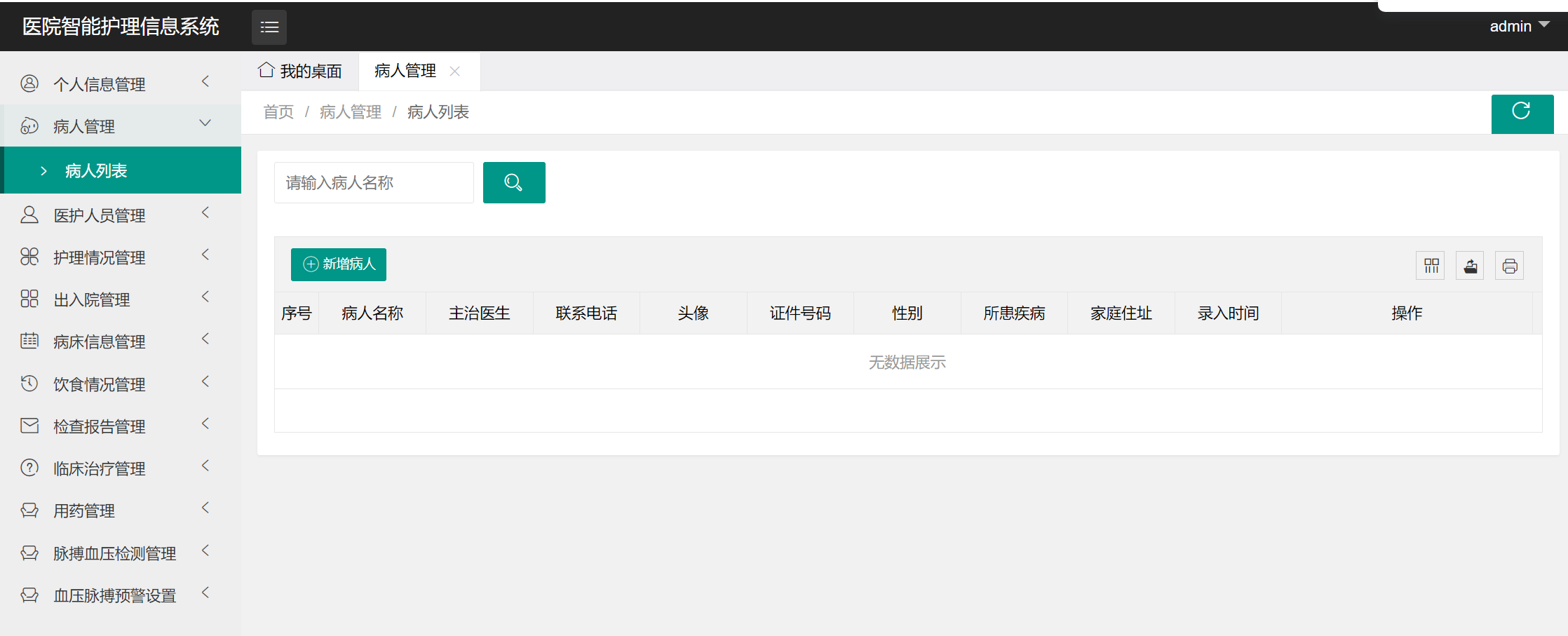Expand 医护人员管理 via its chevron

point(205,212)
